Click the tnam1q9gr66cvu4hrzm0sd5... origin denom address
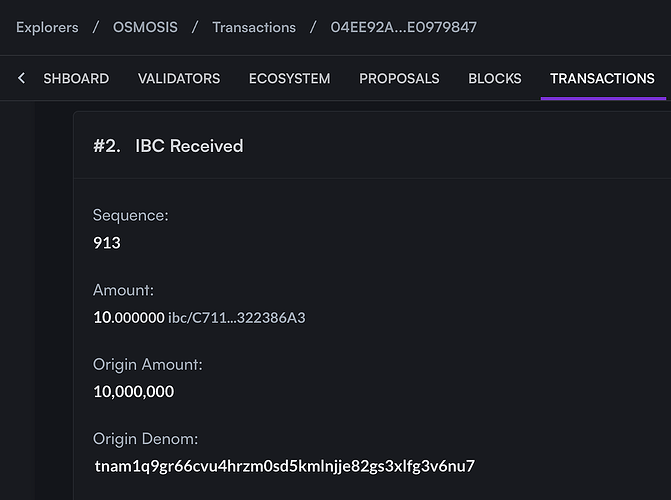This screenshot has height=500, width=671. click(285, 466)
